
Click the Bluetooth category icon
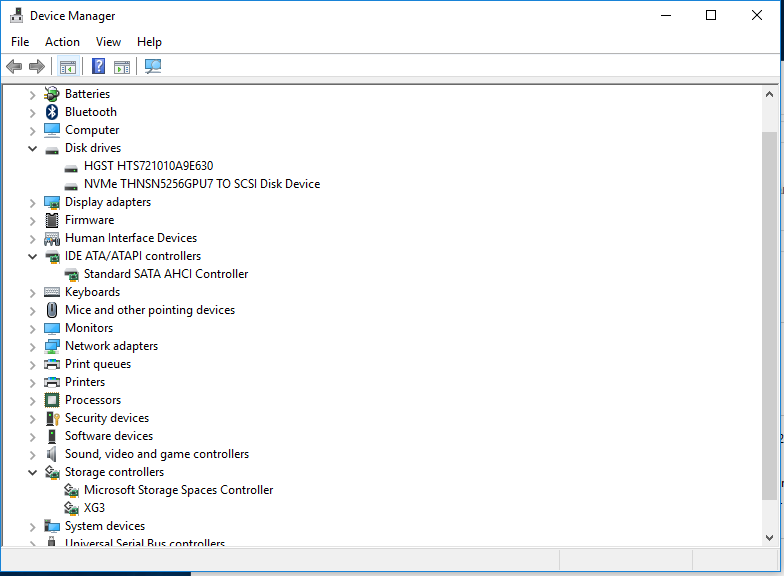[x=52, y=112]
